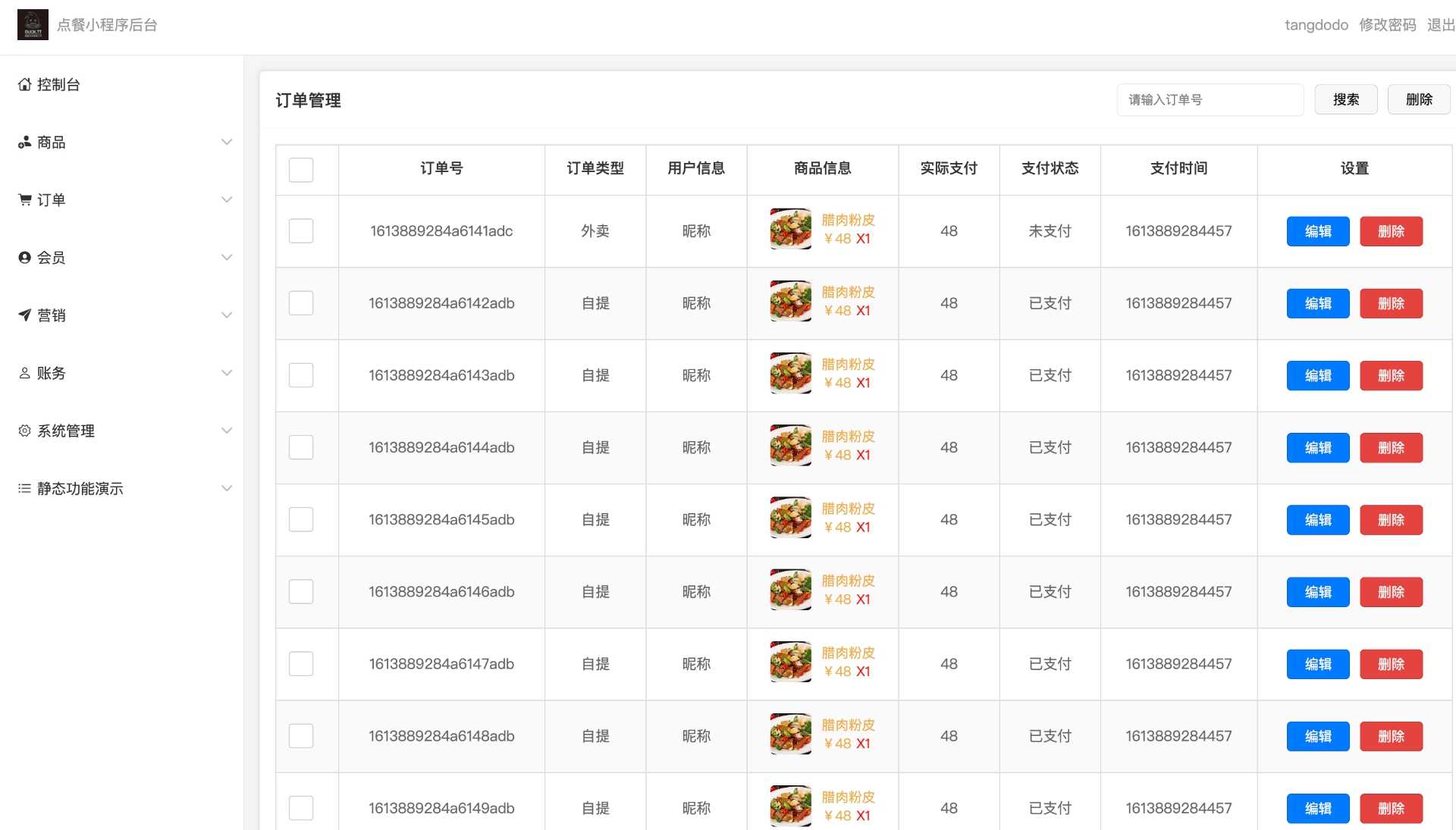This screenshot has height=830, width=1456.
Task: Click the gear icon for 系统管理
Action: point(24,431)
